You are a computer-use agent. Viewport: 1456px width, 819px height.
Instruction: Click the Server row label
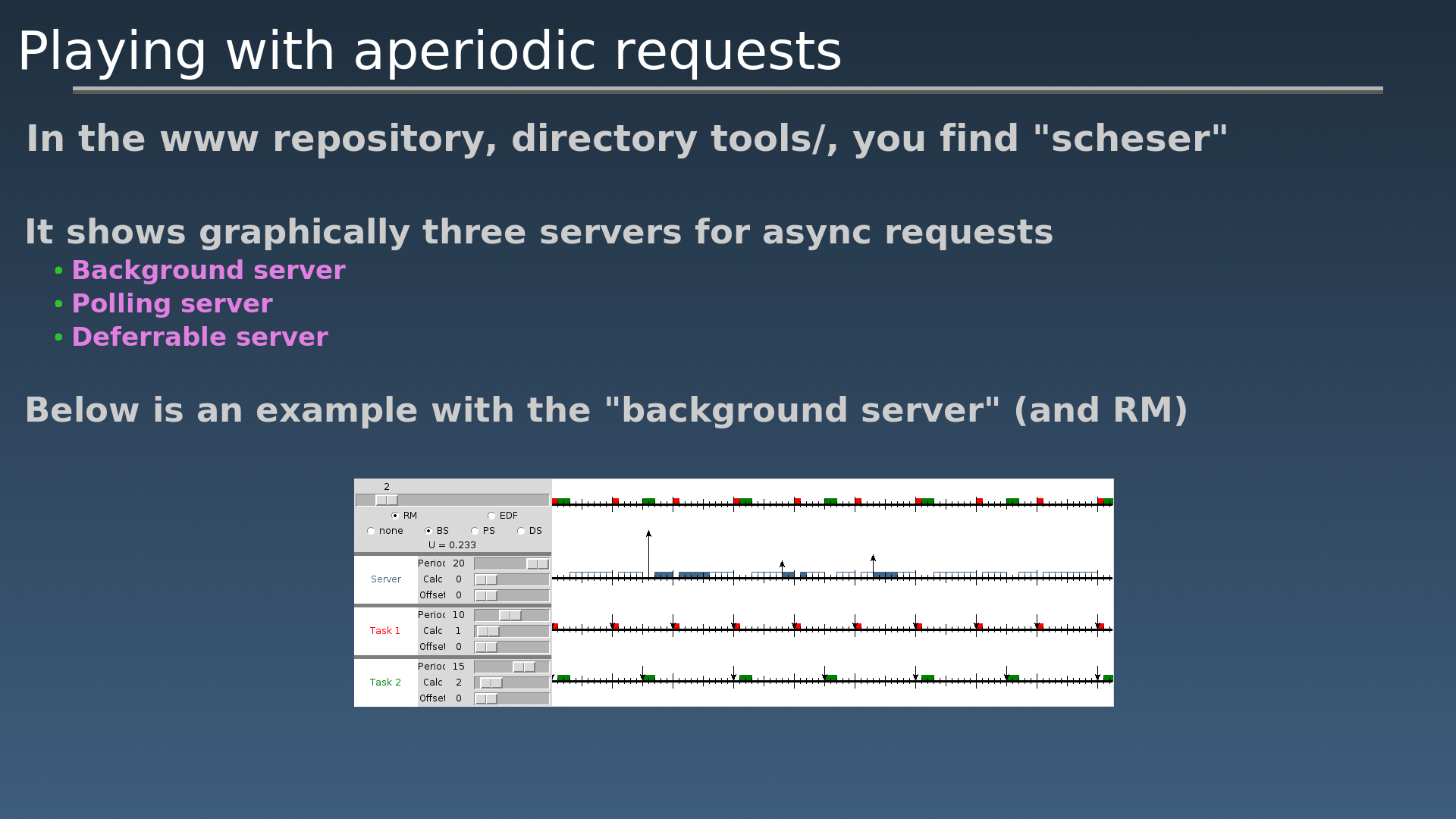tap(386, 579)
